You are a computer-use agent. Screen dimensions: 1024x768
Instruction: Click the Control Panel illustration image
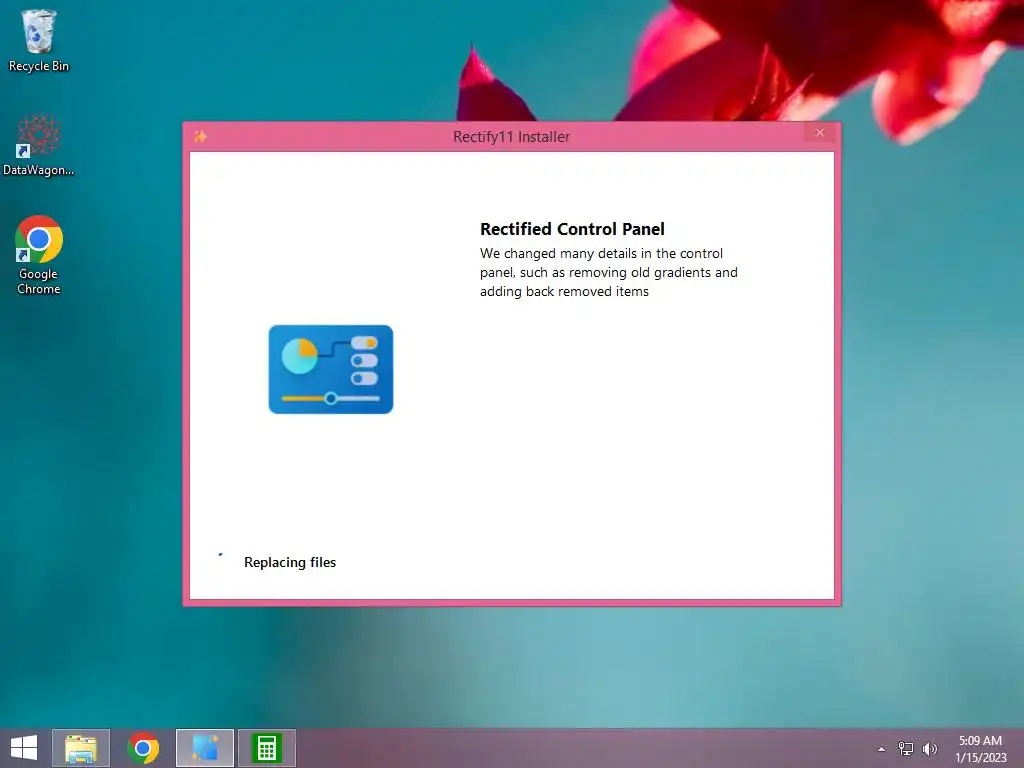331,370
